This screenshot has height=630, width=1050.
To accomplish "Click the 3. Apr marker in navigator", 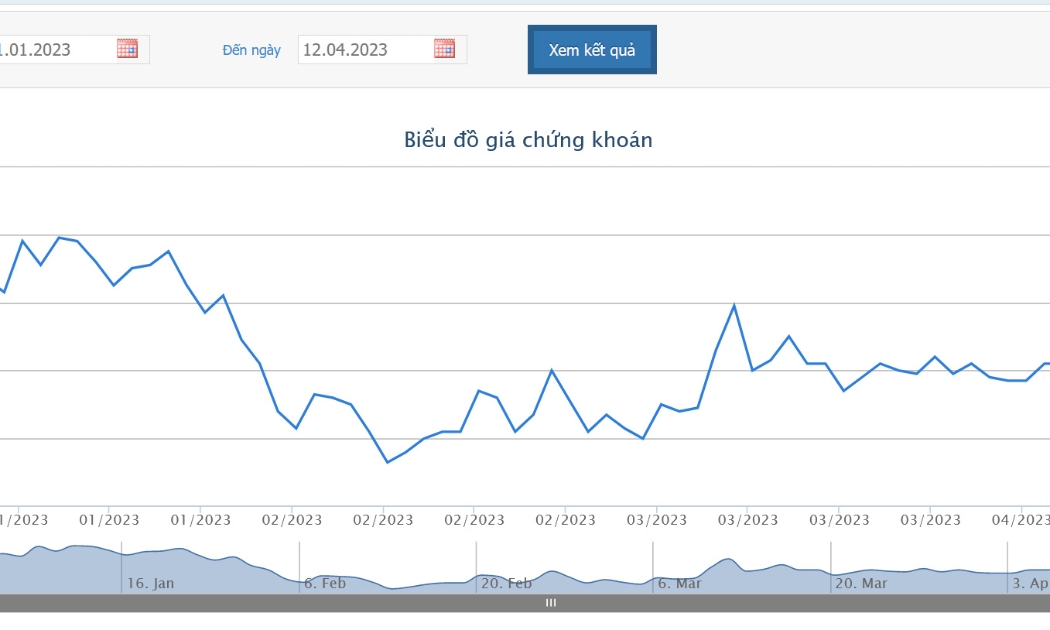I will [x=1031, y=583].
